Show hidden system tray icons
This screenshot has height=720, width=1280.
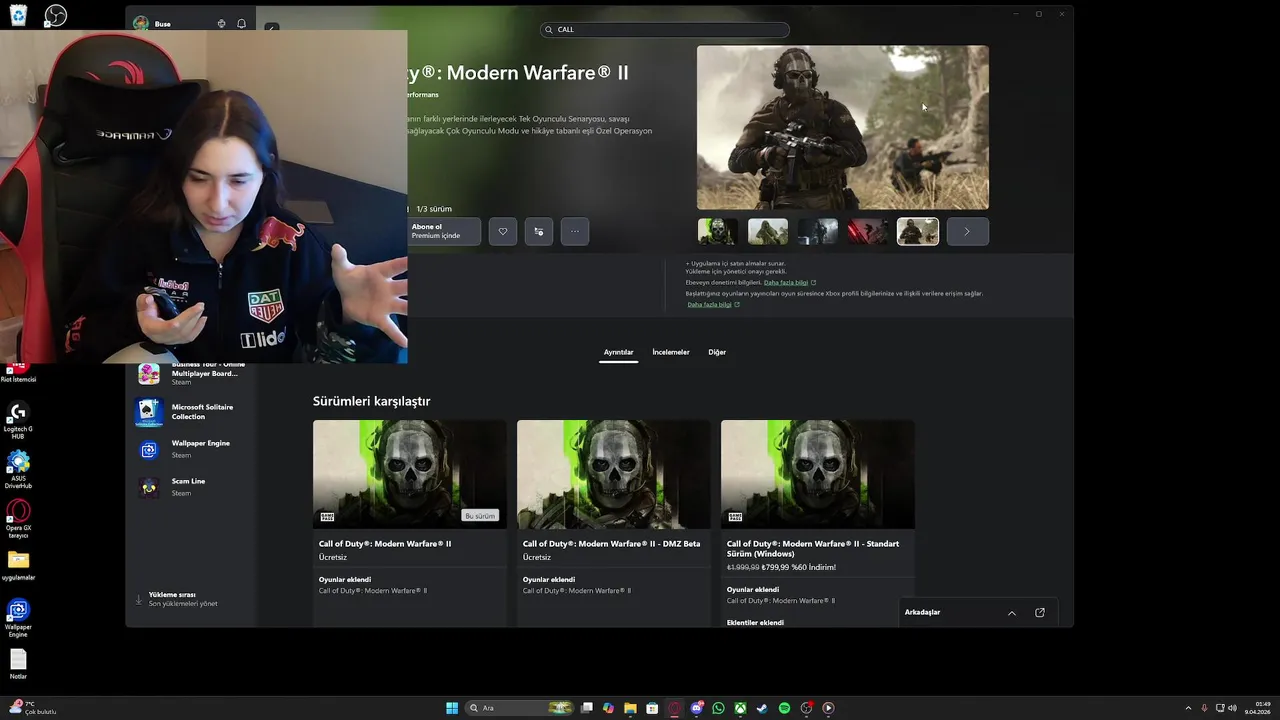click(x=1188, y=708)
